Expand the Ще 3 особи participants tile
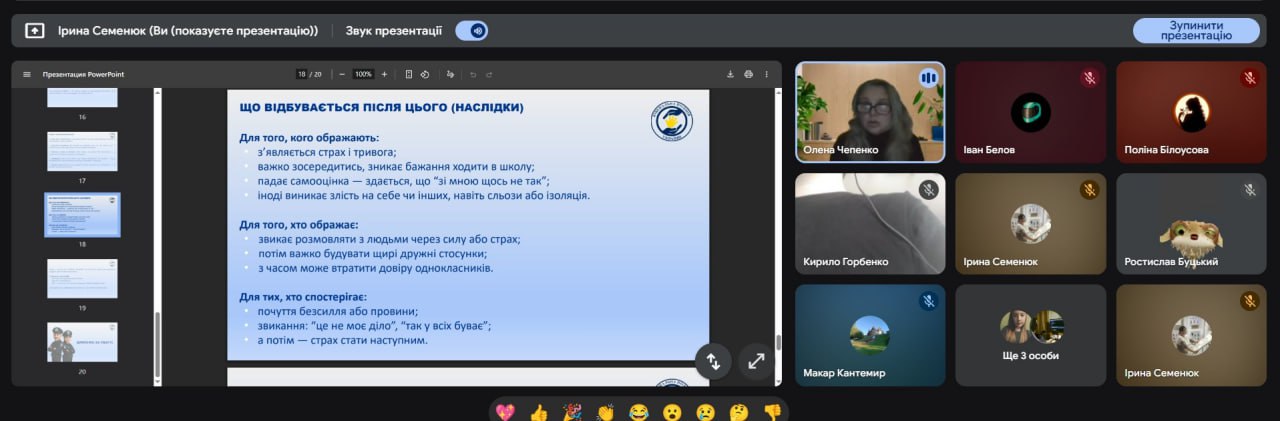 (1031, 335)
